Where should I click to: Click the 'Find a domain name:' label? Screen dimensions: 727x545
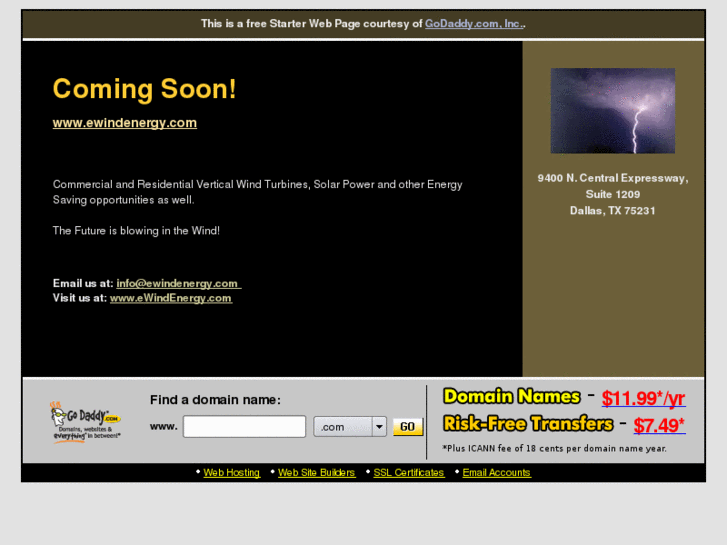[215, 400]
